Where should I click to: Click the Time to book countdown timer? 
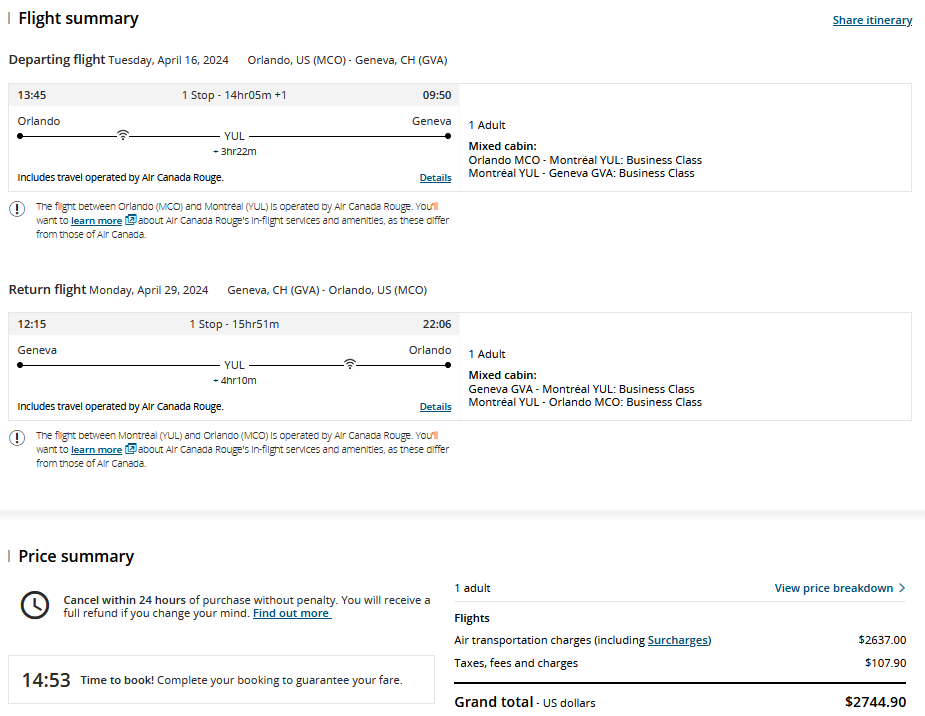click(x=44, y=679)
